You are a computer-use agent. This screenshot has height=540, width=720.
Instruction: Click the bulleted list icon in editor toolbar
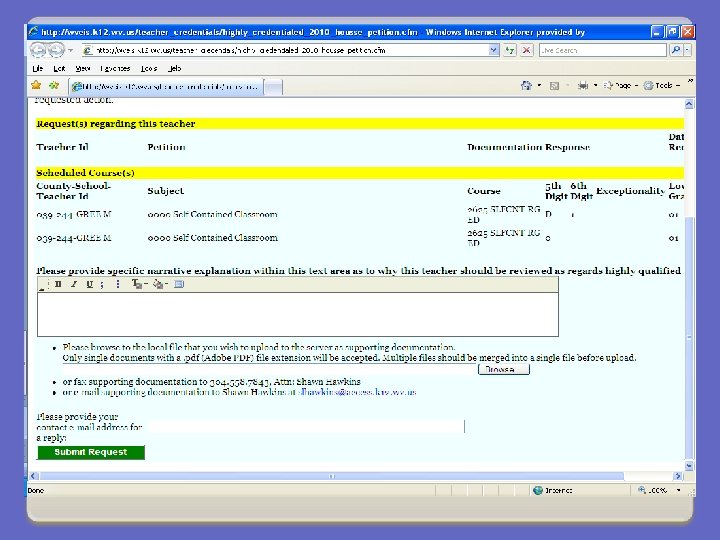pyautogui.click(x=118, y=284)
